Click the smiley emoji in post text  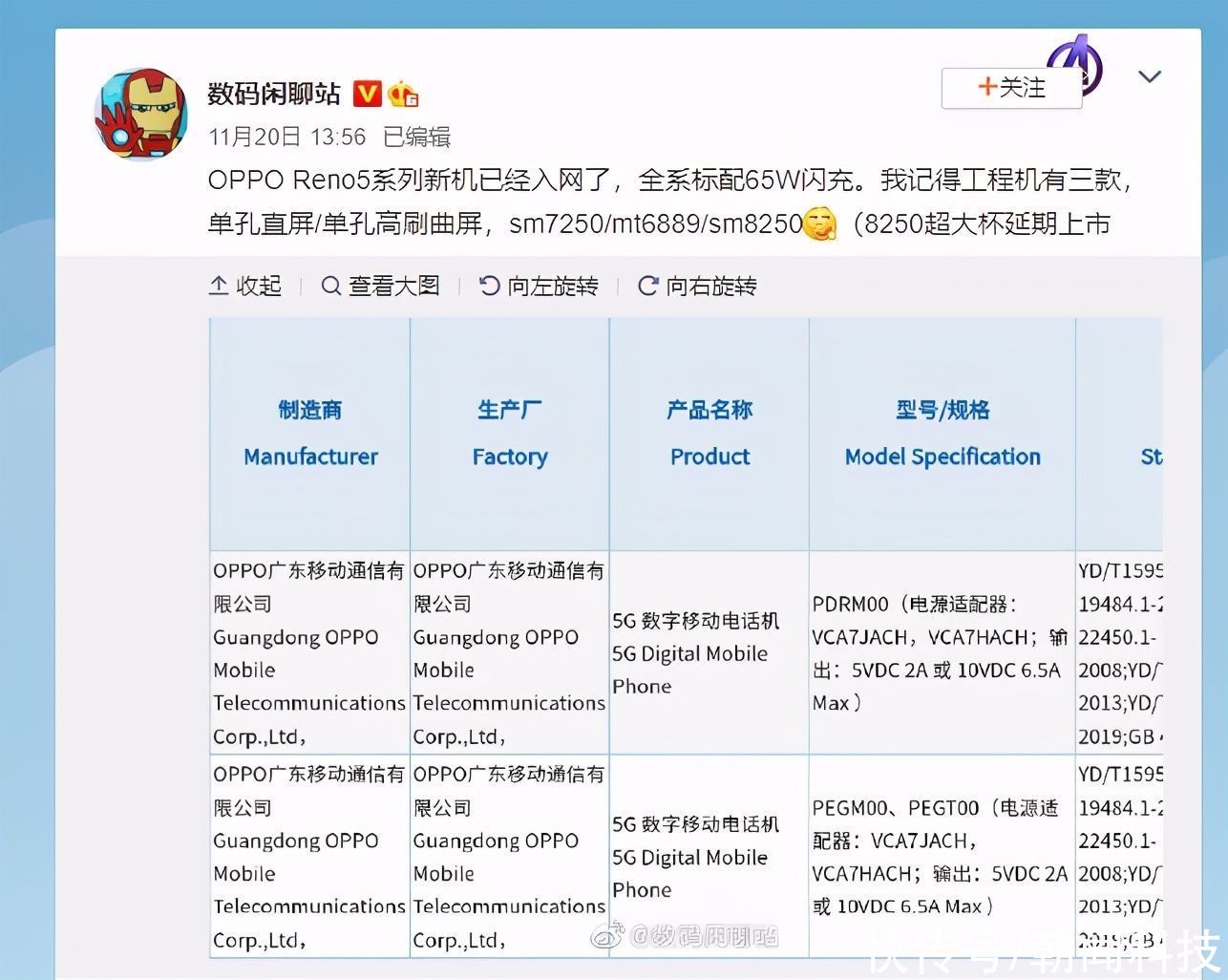click(820, 224)
